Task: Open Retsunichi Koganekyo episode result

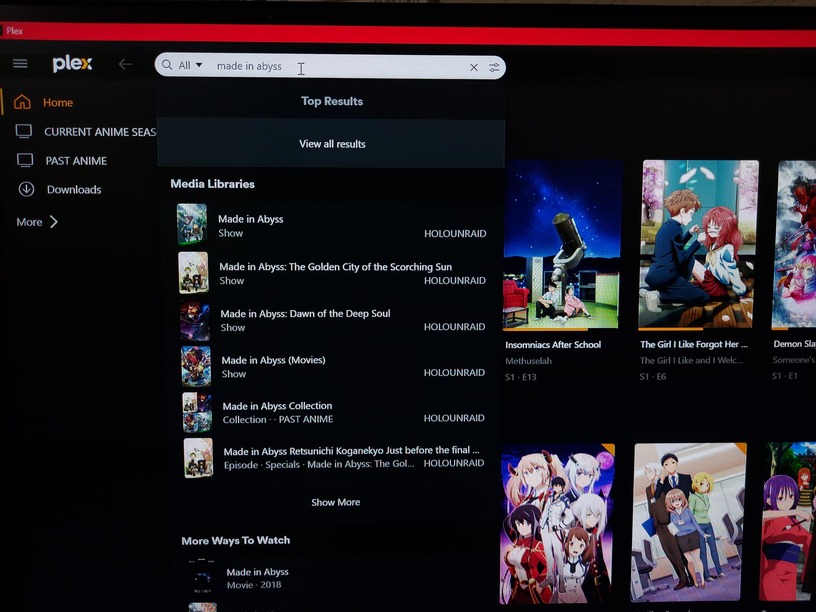Action: pos(332,457)
